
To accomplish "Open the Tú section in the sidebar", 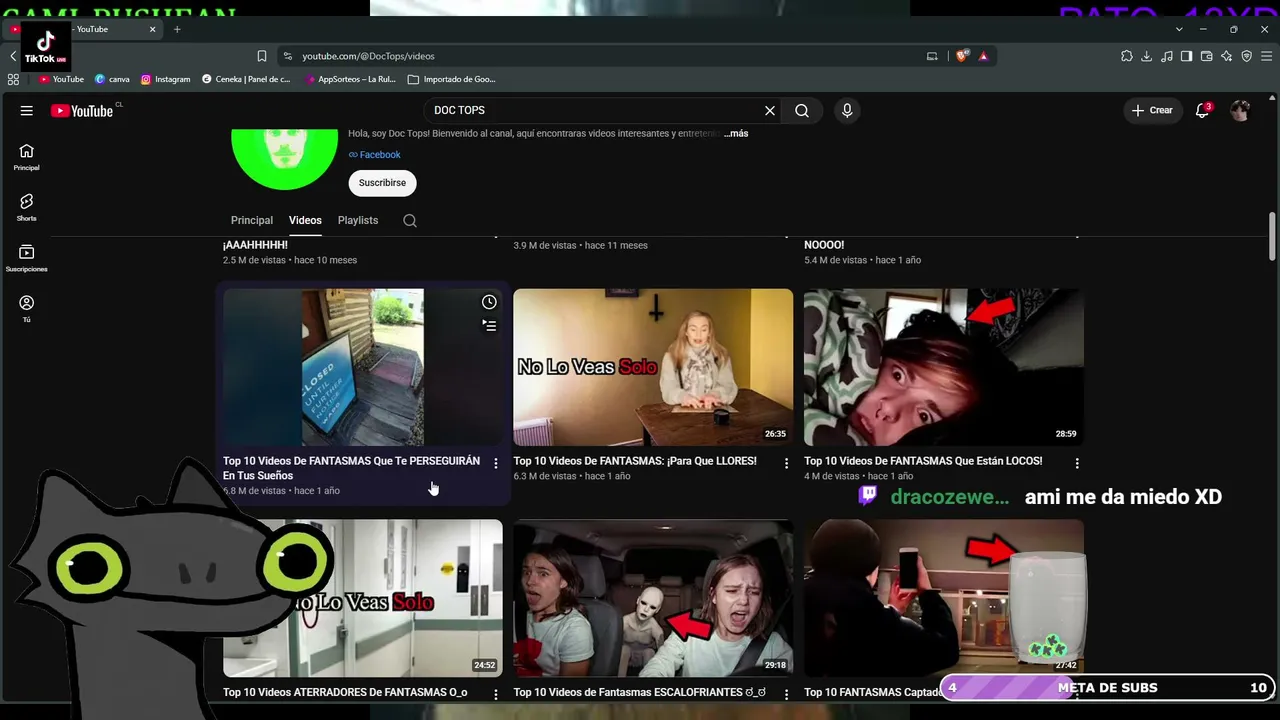I will (x=27, y=309).
